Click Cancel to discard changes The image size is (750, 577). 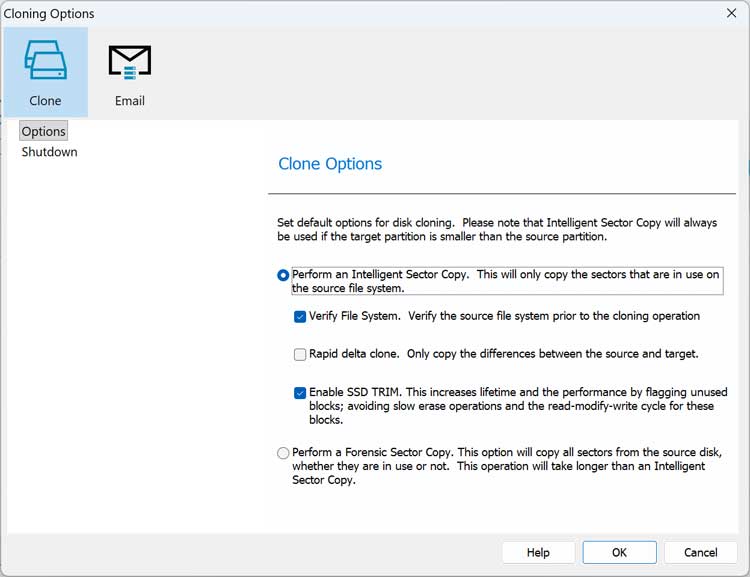coord(700,552)
